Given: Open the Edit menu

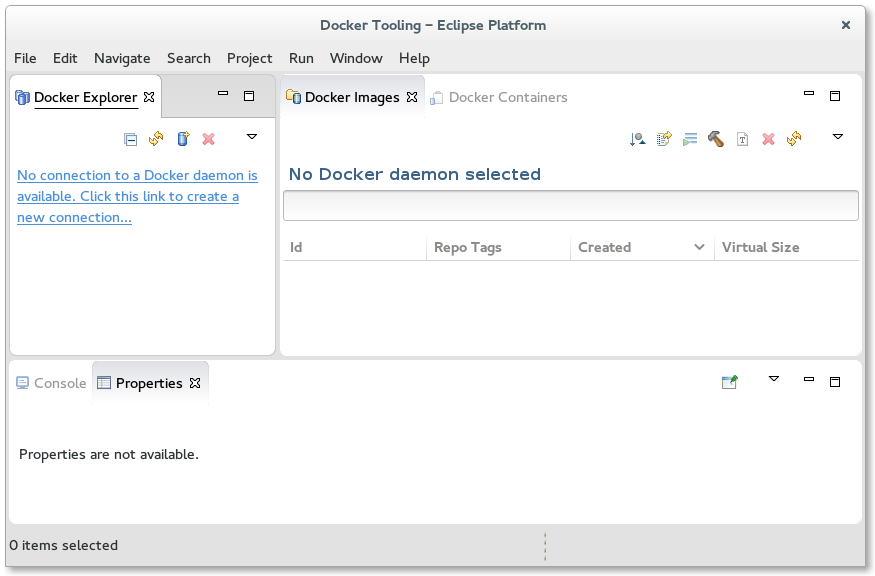Looking at the screenshot, I should pos(65,58).
